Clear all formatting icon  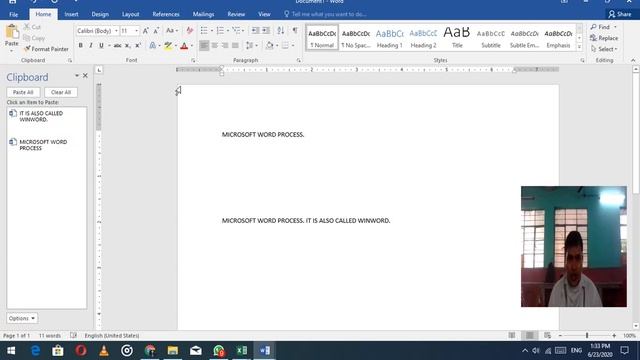(189, 31)
